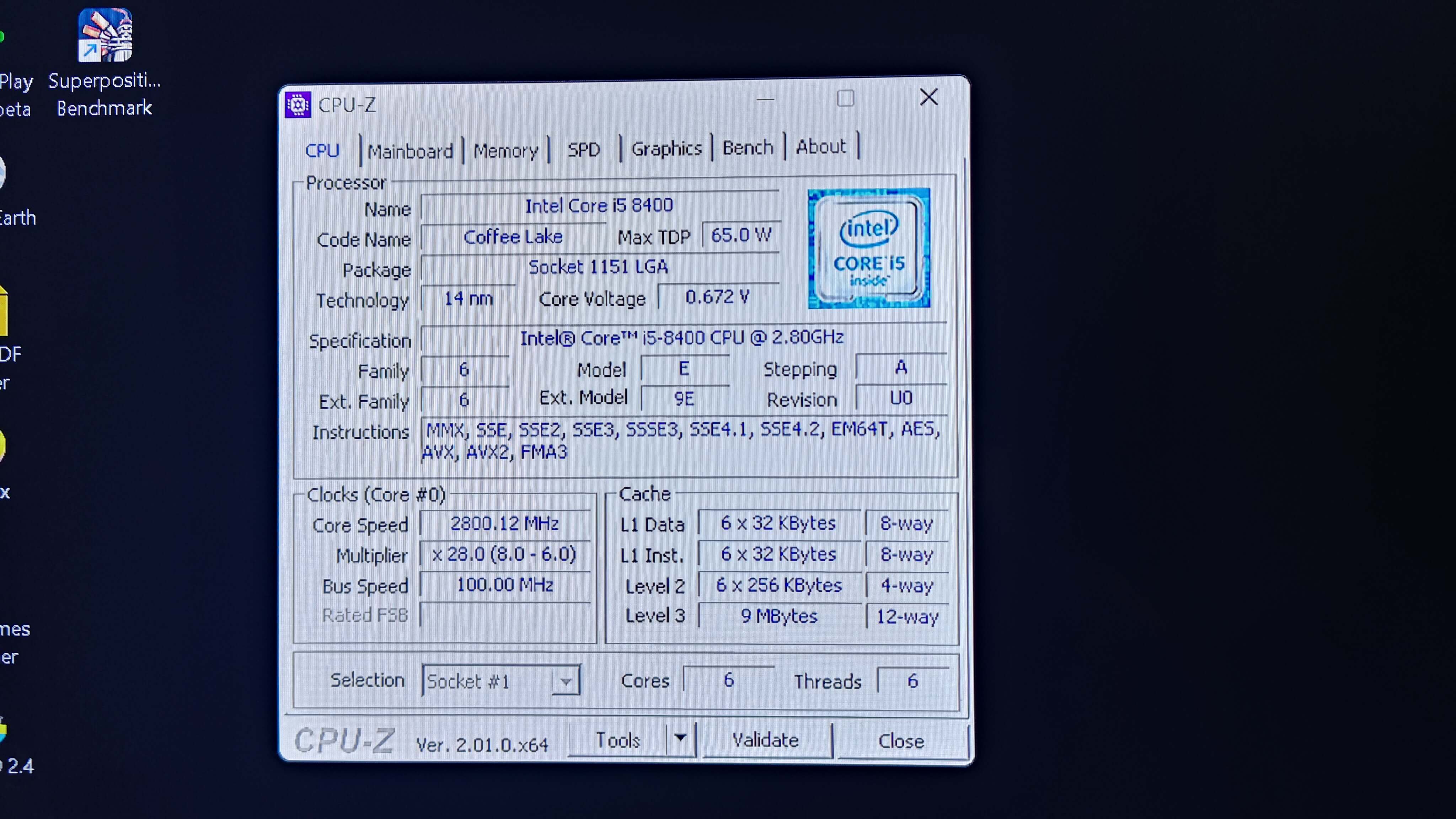1456x819 pixels.
Task: Click the Threads count value
Action: click(x=912, y=681)
